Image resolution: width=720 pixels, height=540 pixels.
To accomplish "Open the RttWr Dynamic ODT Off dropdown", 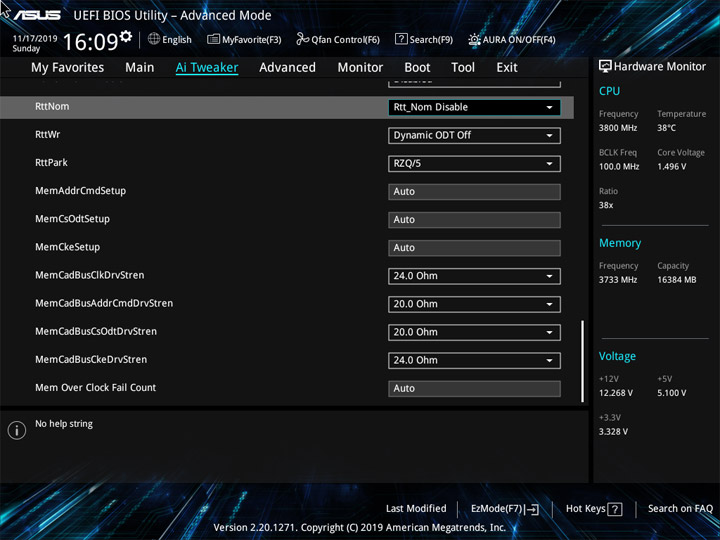I will pyautogui.click(x=474, y=135).
